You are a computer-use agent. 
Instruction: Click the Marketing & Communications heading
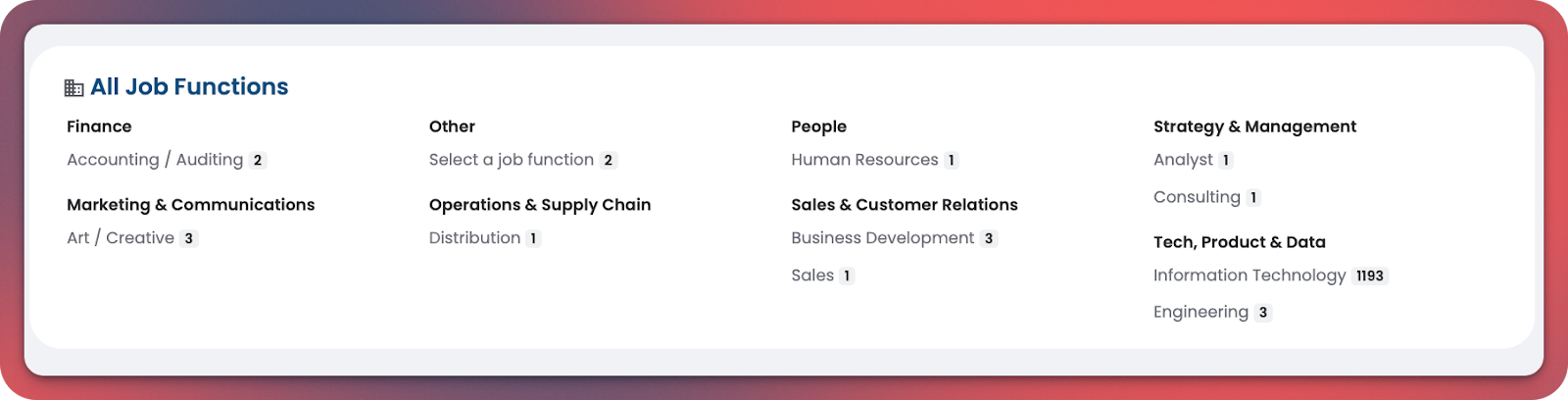tap(190, 205)
